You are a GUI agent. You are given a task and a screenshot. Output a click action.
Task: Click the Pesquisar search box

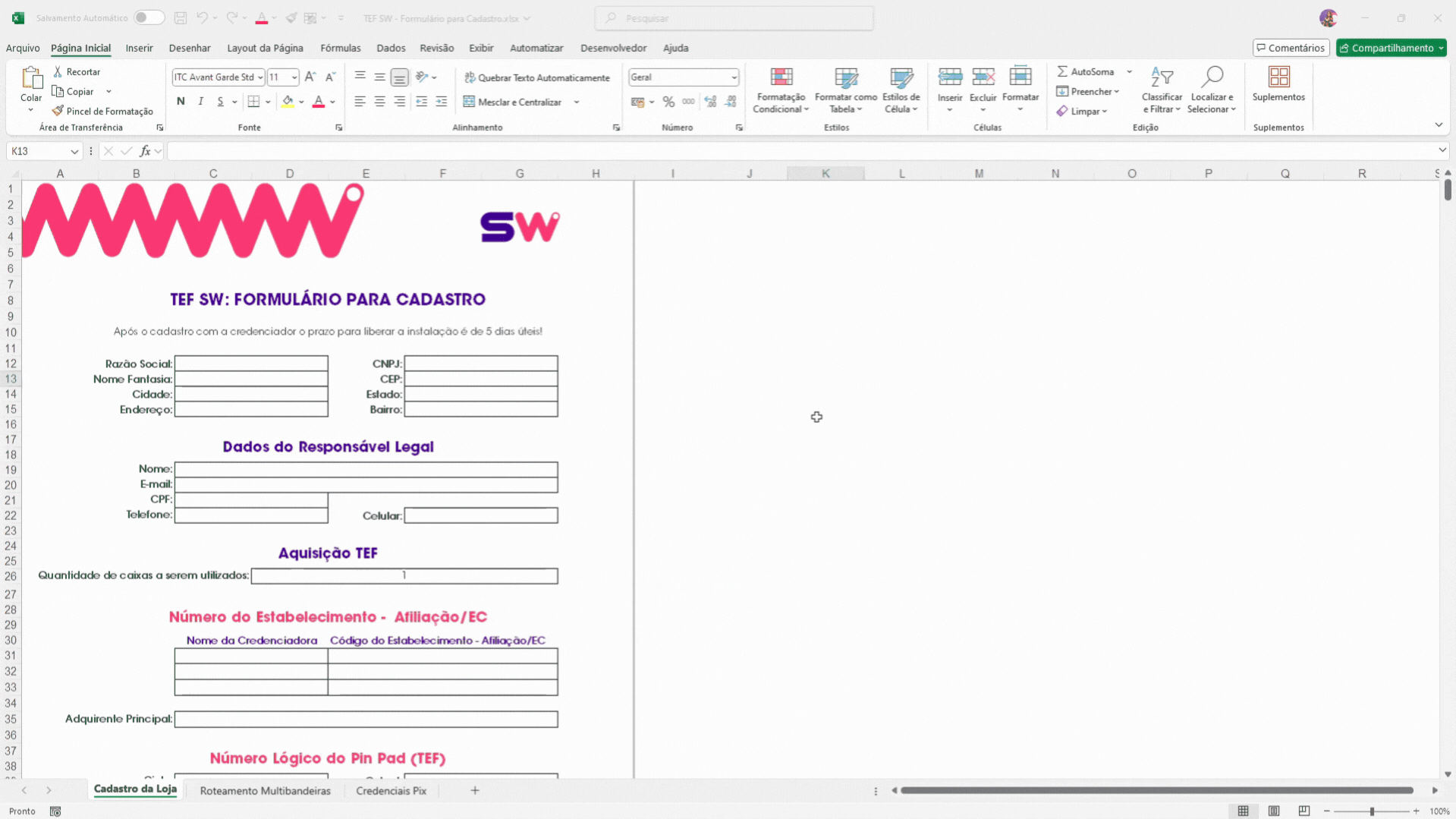[734, 17]
